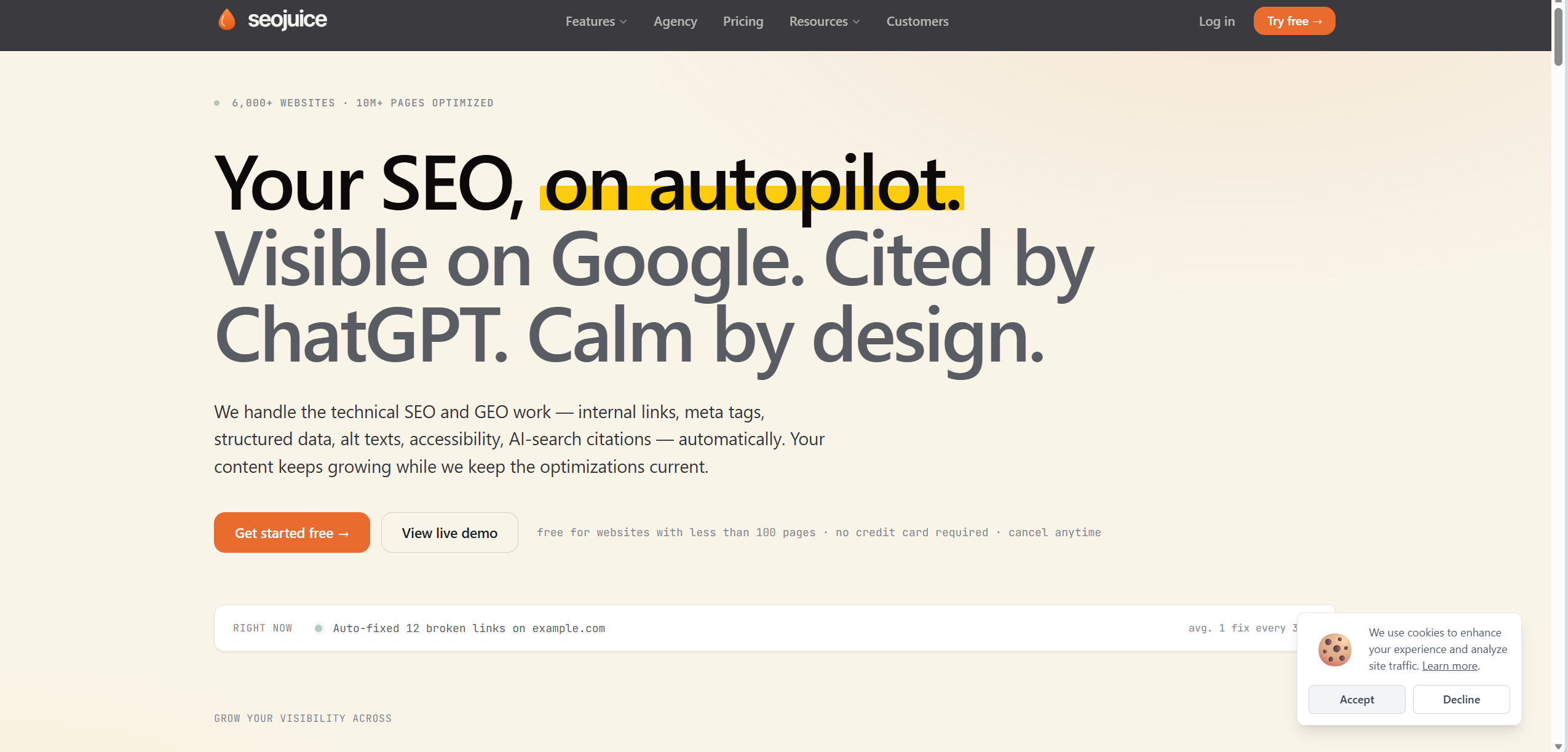1568x752 pixels.
Task: Expand the Features dropdown menu
Action: tap(596, 22)
